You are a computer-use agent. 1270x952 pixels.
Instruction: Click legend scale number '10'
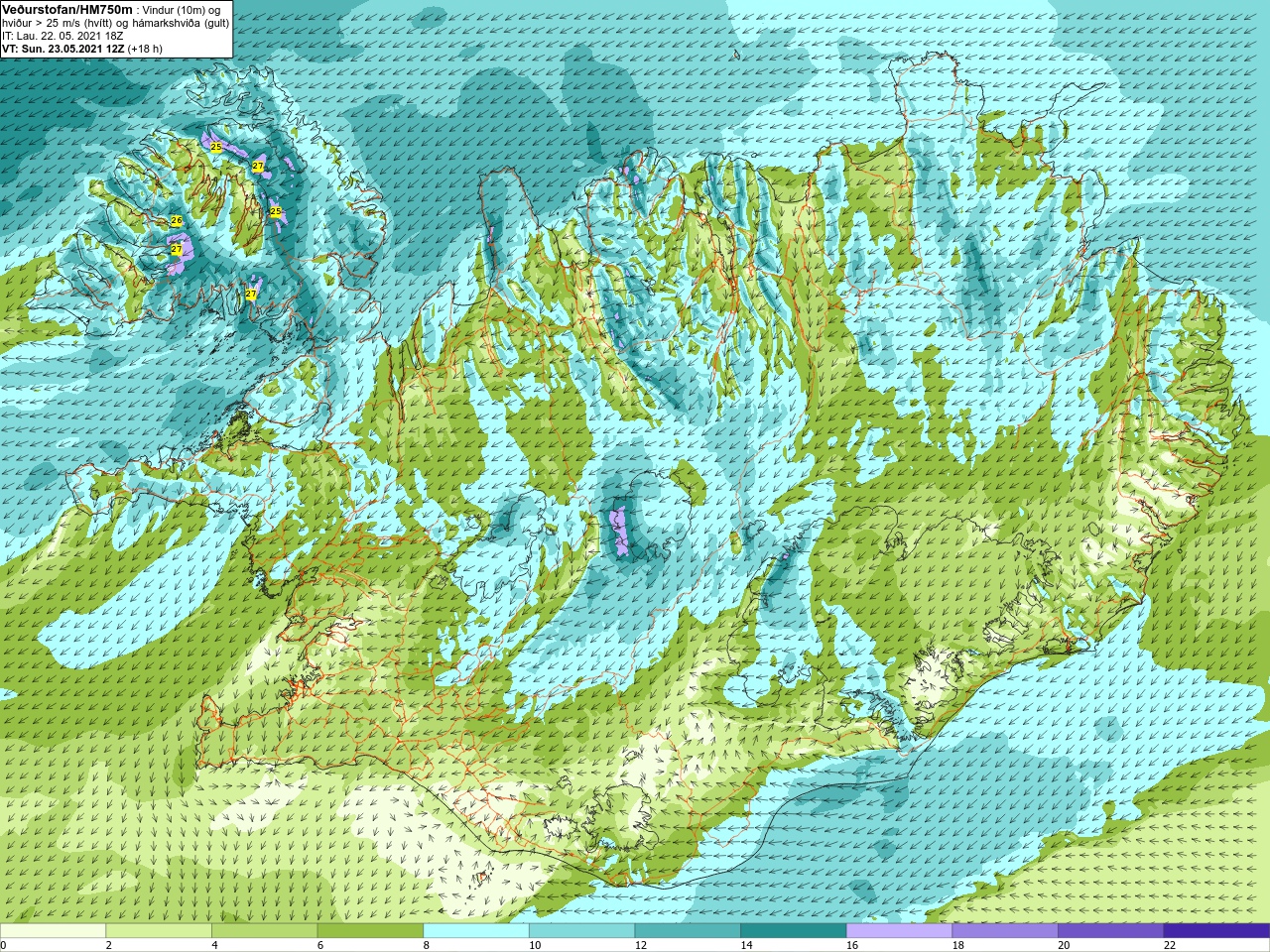point(535,946)
